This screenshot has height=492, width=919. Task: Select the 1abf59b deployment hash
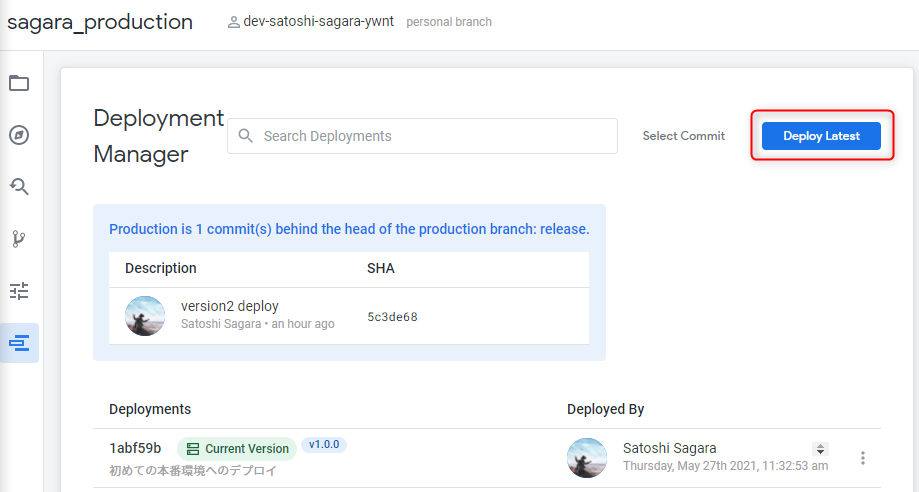click(135, 449)
